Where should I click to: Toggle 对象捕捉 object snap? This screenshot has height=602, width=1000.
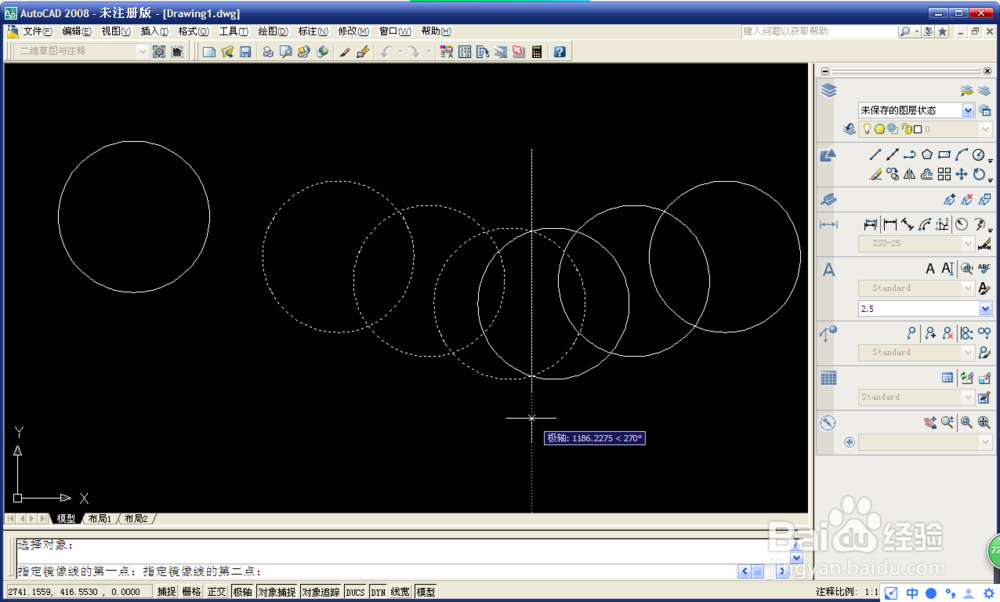[x=277, y=592]
